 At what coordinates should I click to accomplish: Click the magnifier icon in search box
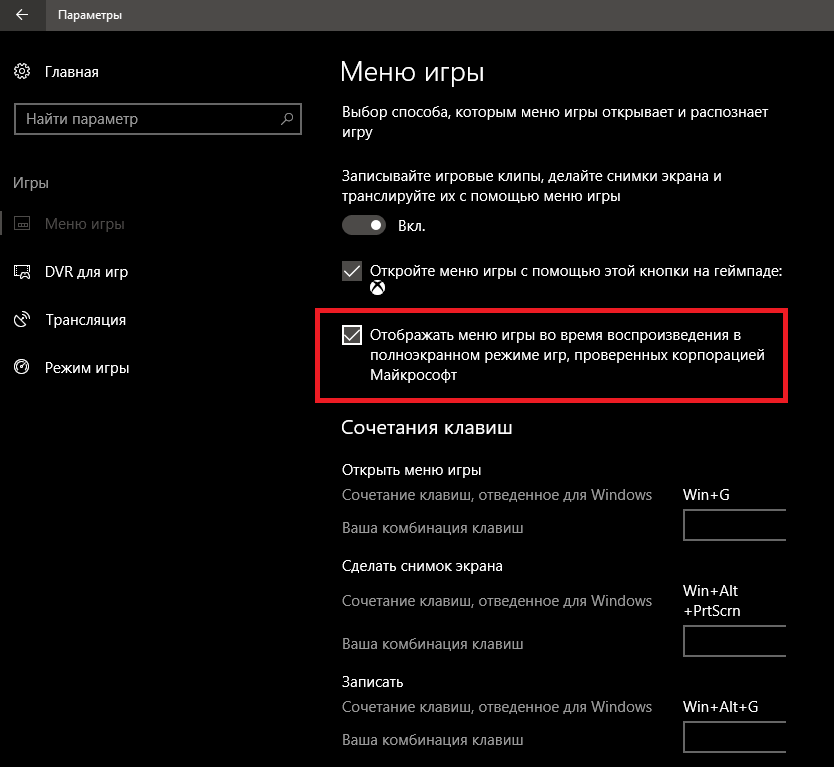pos(287,119)
